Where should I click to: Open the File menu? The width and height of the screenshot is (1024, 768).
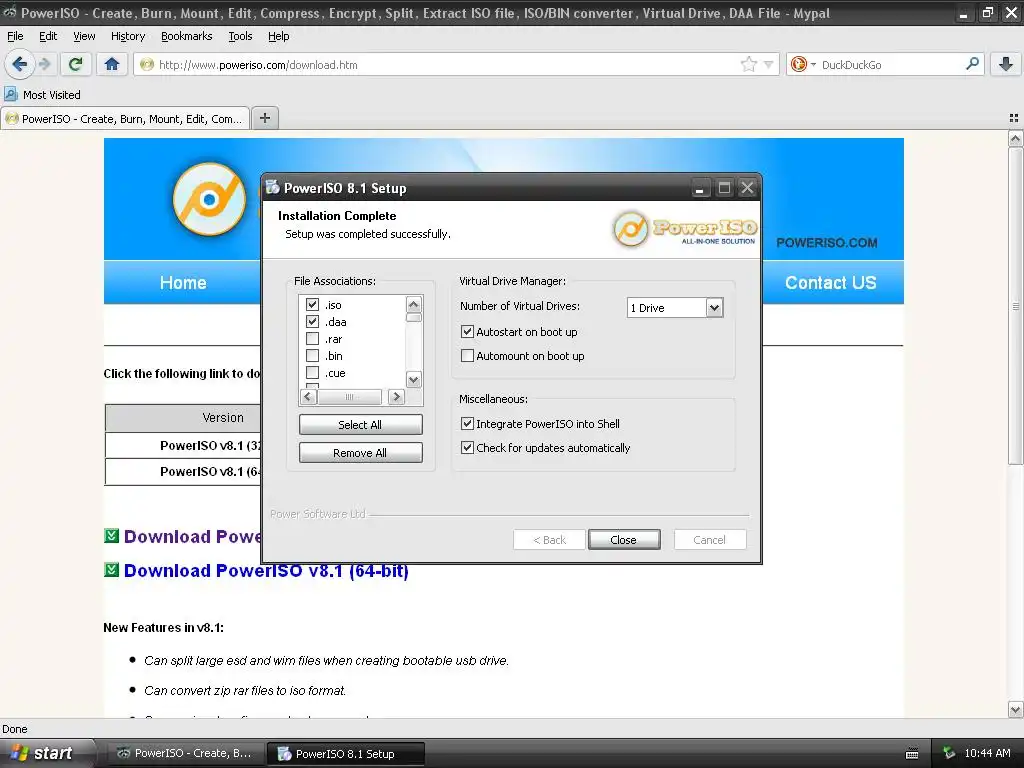point(15,36)
